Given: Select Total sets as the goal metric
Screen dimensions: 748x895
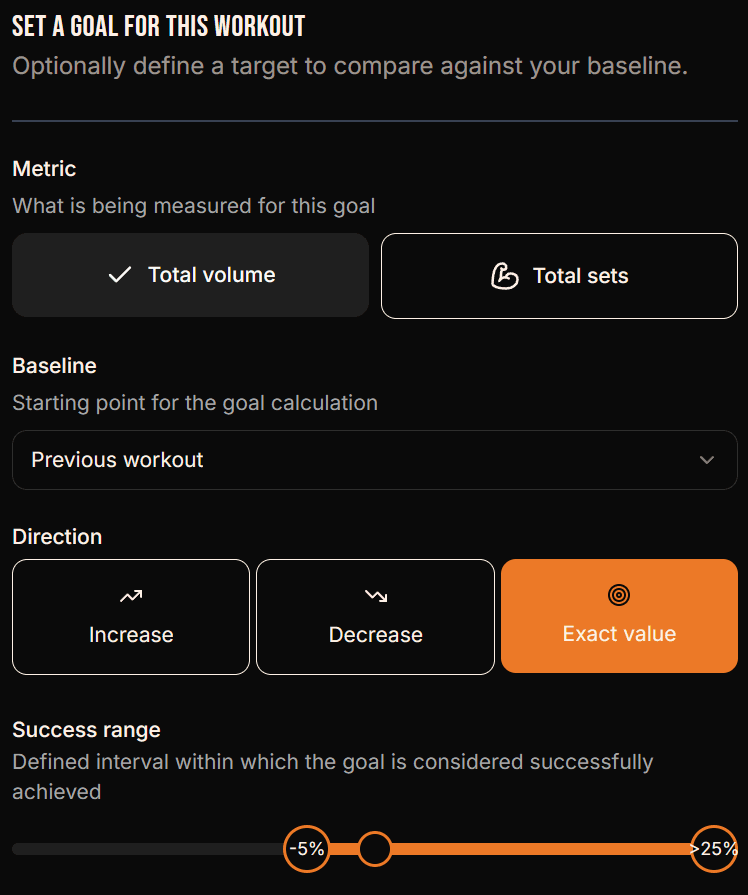Looking at the screenshot, I should pyautogui.click(x=559, y=275).
